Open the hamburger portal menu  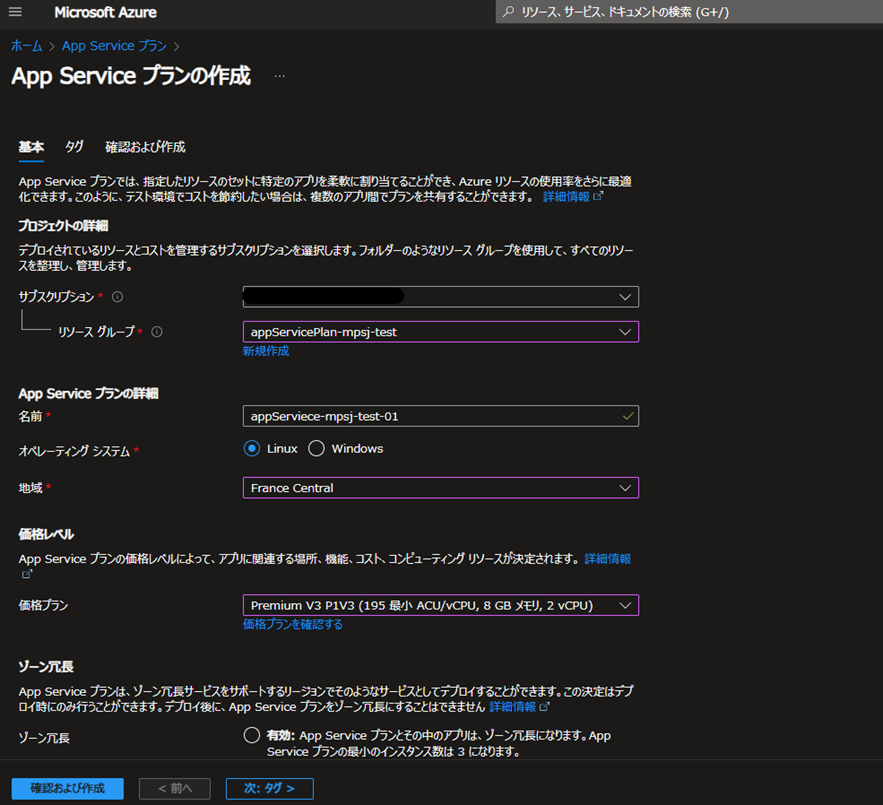[x=15, y=12]
